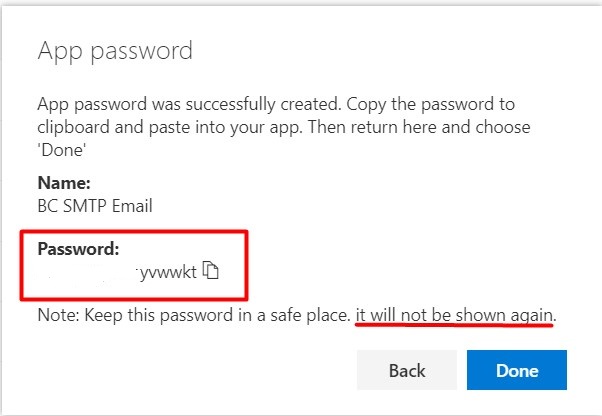Click blank area left of Back button
The image size is (602, 416).
coord(200,370)
